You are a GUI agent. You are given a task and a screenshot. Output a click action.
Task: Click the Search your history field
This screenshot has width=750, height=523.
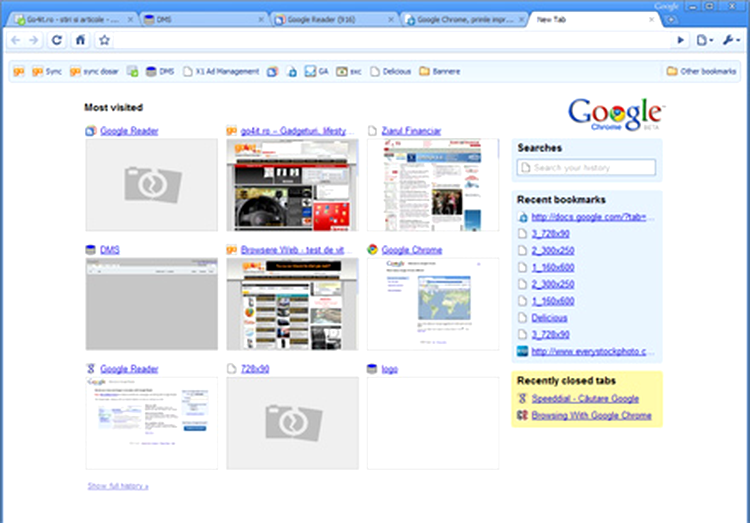[586, 167]
